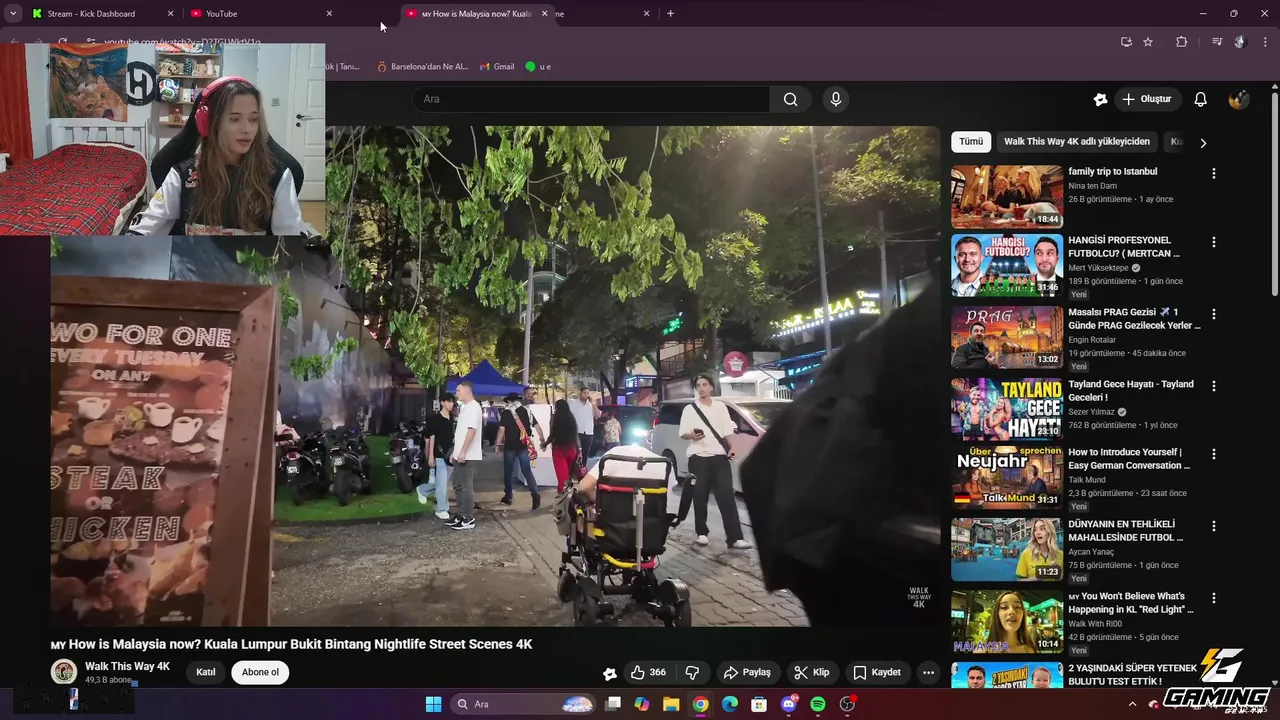
Task: Open the account avatar menu on YouTube
Action: click(1238, 99)
